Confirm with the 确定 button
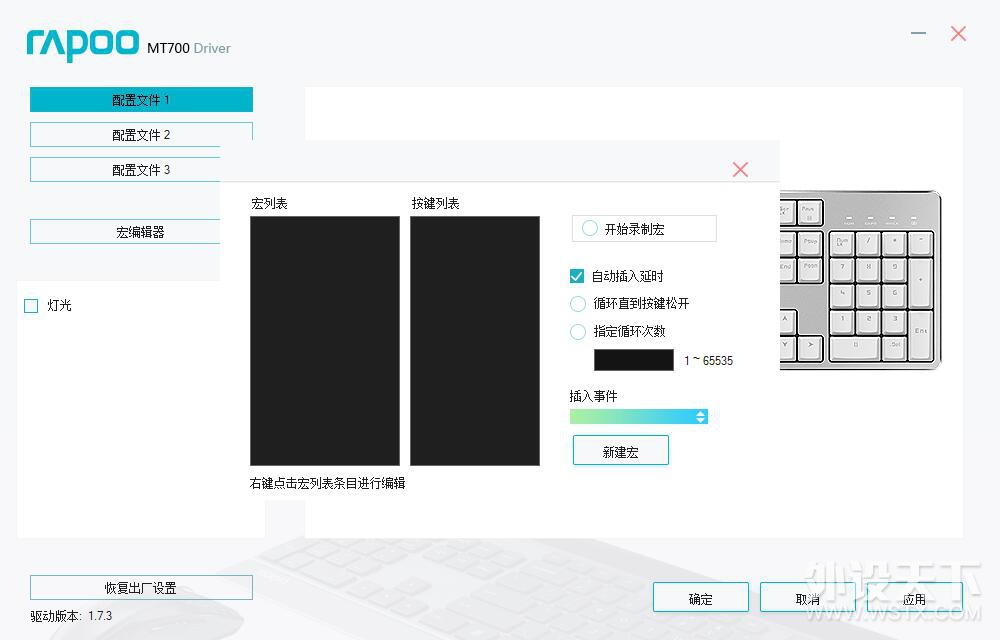This screenshot has width=1000, height=640. [x=700, y=597]
